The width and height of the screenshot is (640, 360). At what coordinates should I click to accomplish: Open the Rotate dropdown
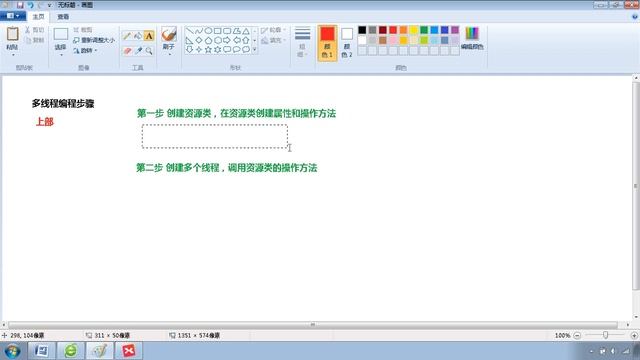(x=86, y=51)
